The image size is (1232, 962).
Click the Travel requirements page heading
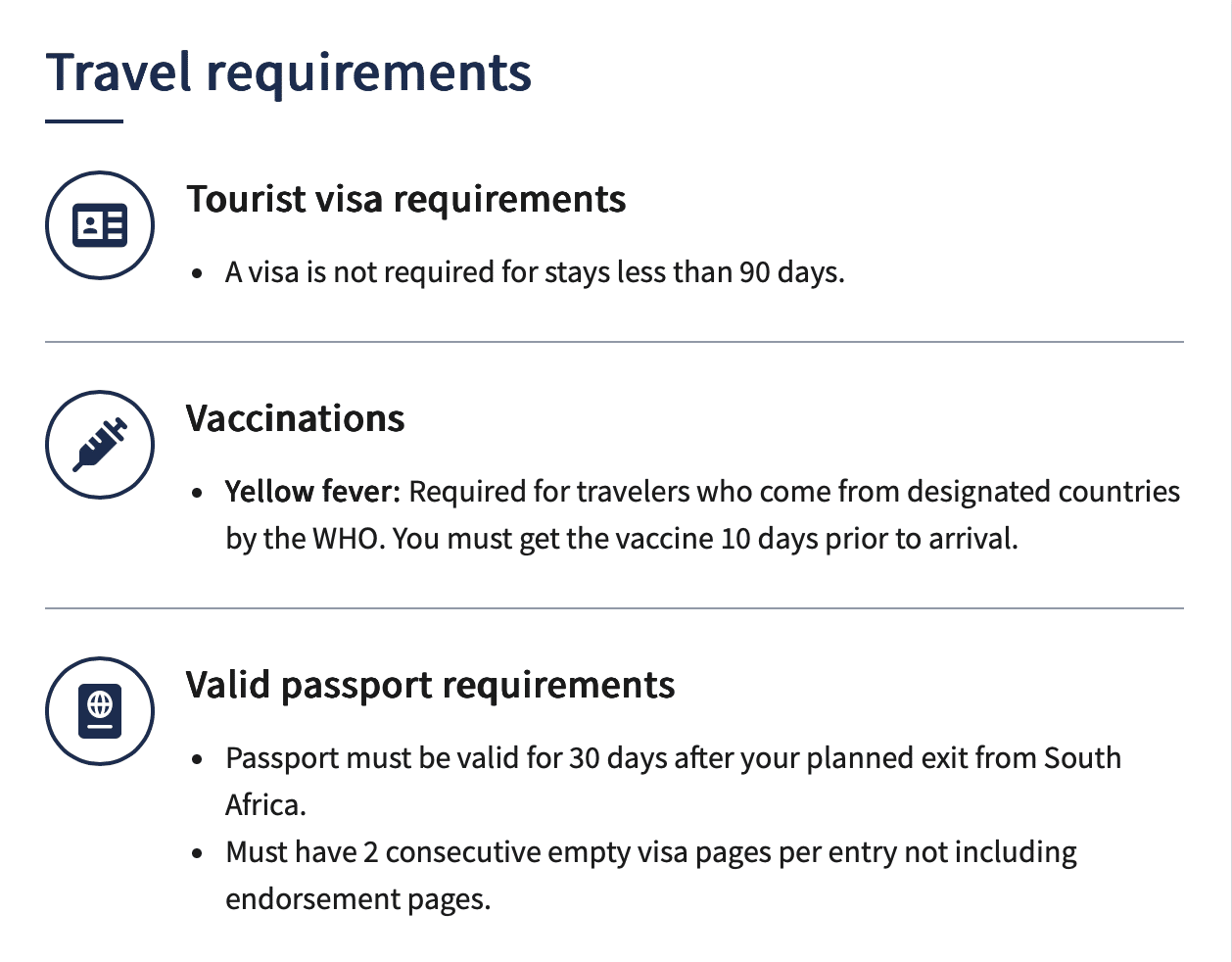point(289,72)
